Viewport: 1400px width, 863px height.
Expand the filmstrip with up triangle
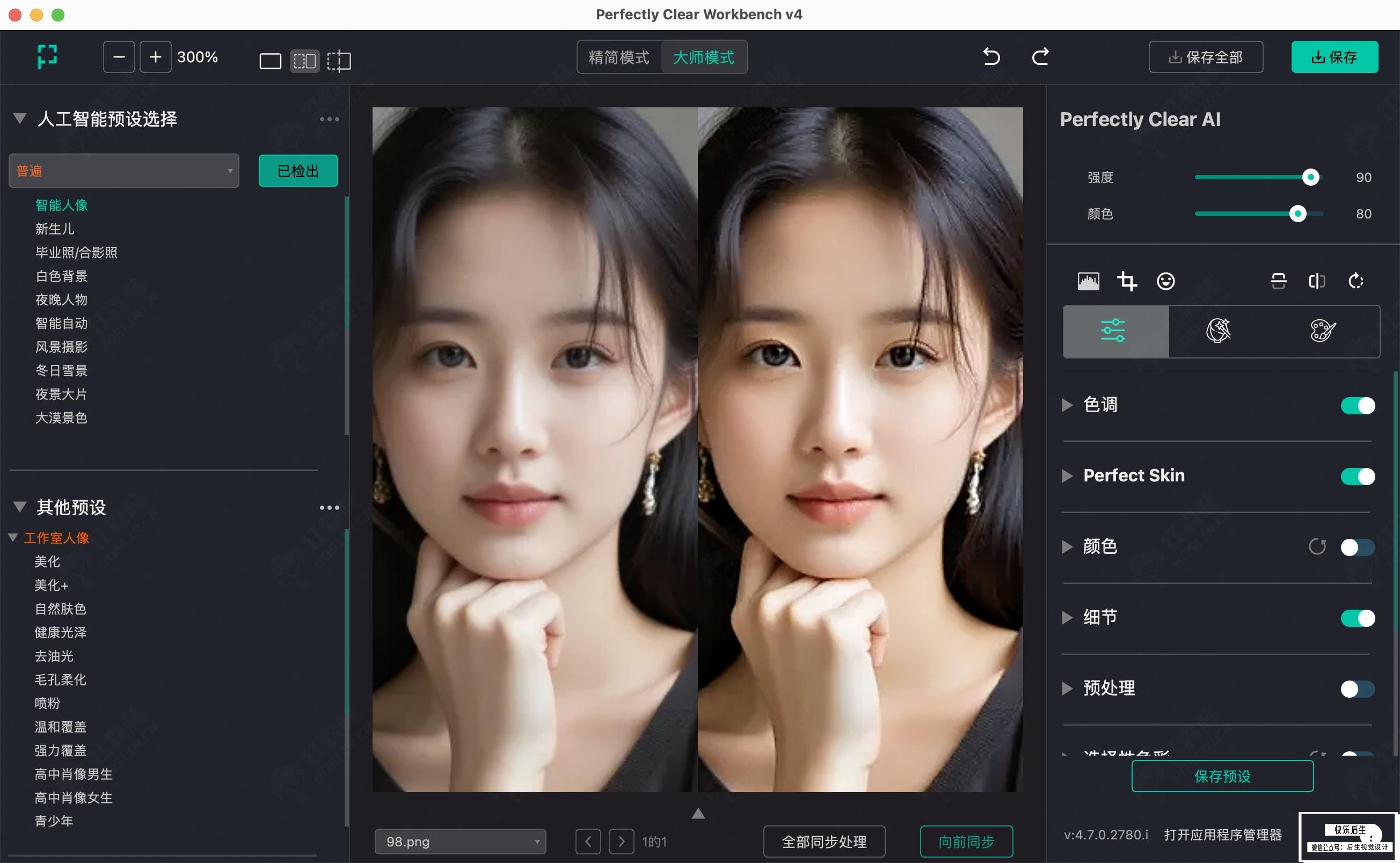698,813
